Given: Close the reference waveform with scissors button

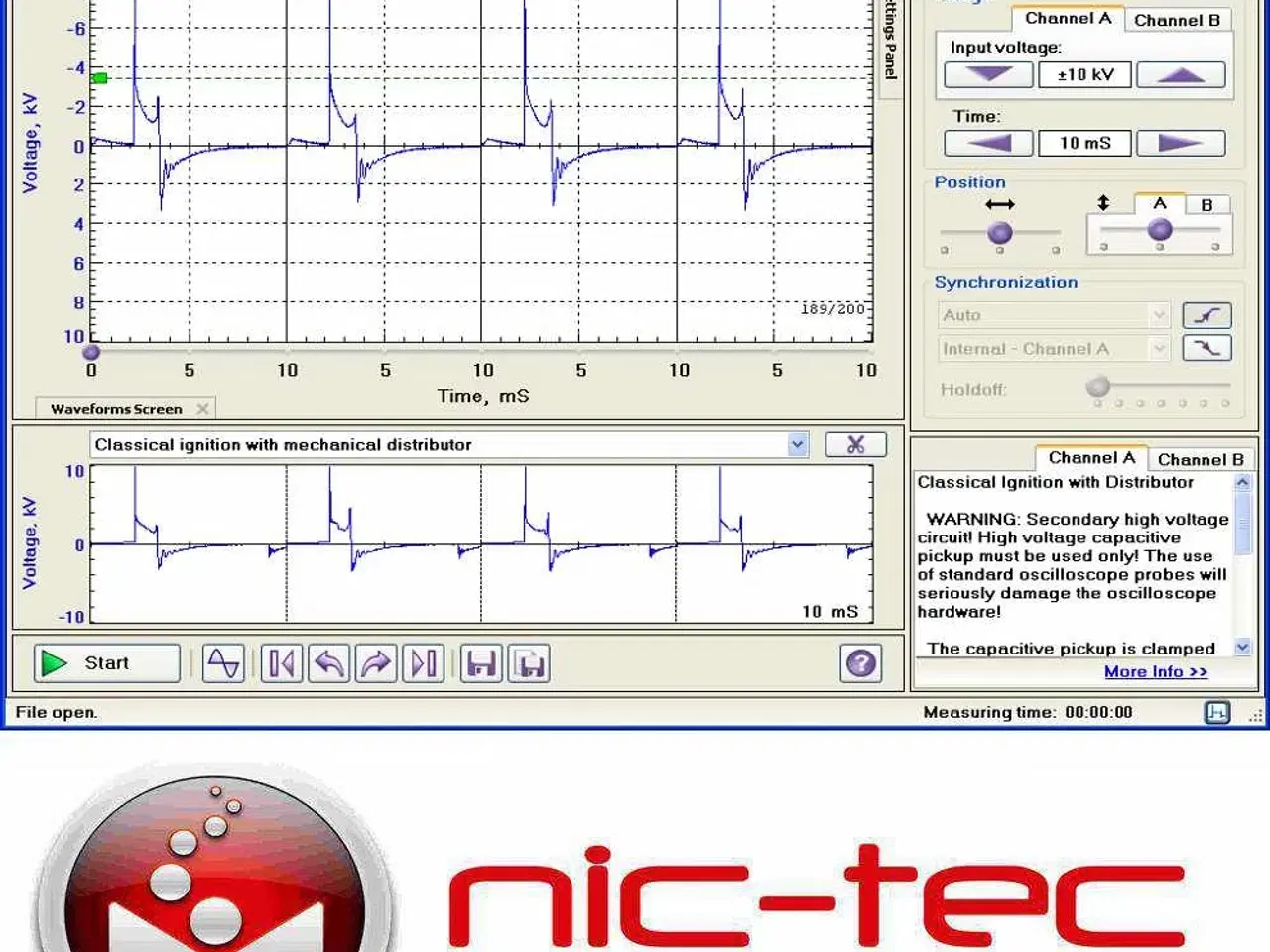Looking at the screenshot, I should [x=855, y=445].
